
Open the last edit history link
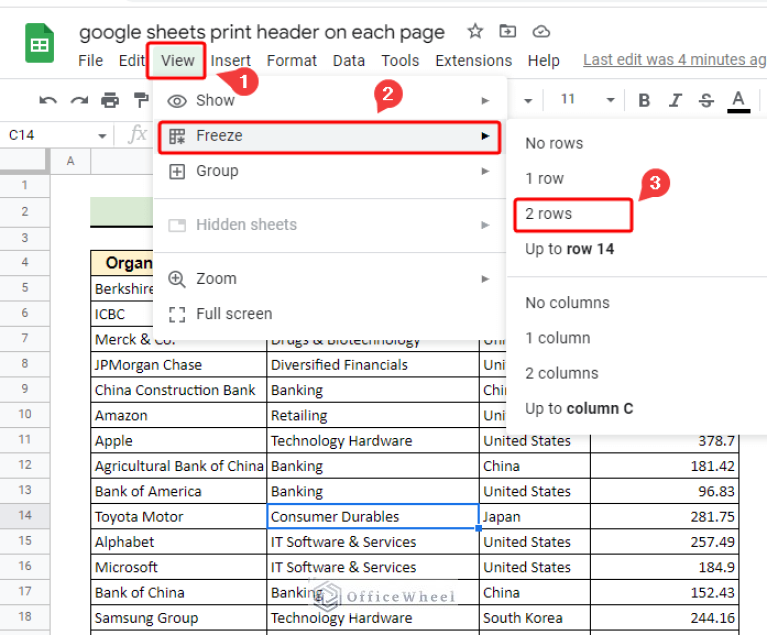675,60
